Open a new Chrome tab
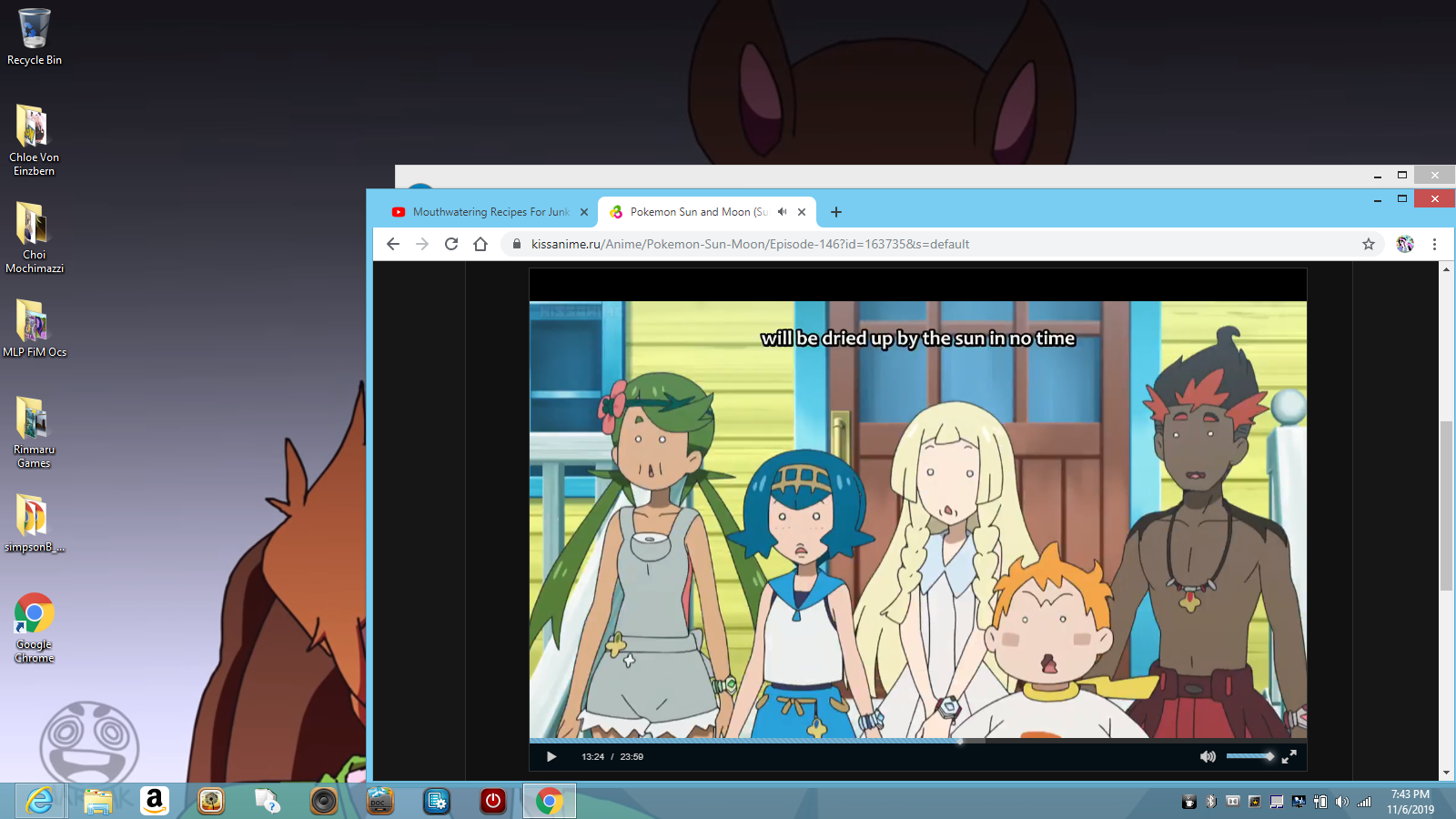The image size is (1456, 819). [836, 212]
